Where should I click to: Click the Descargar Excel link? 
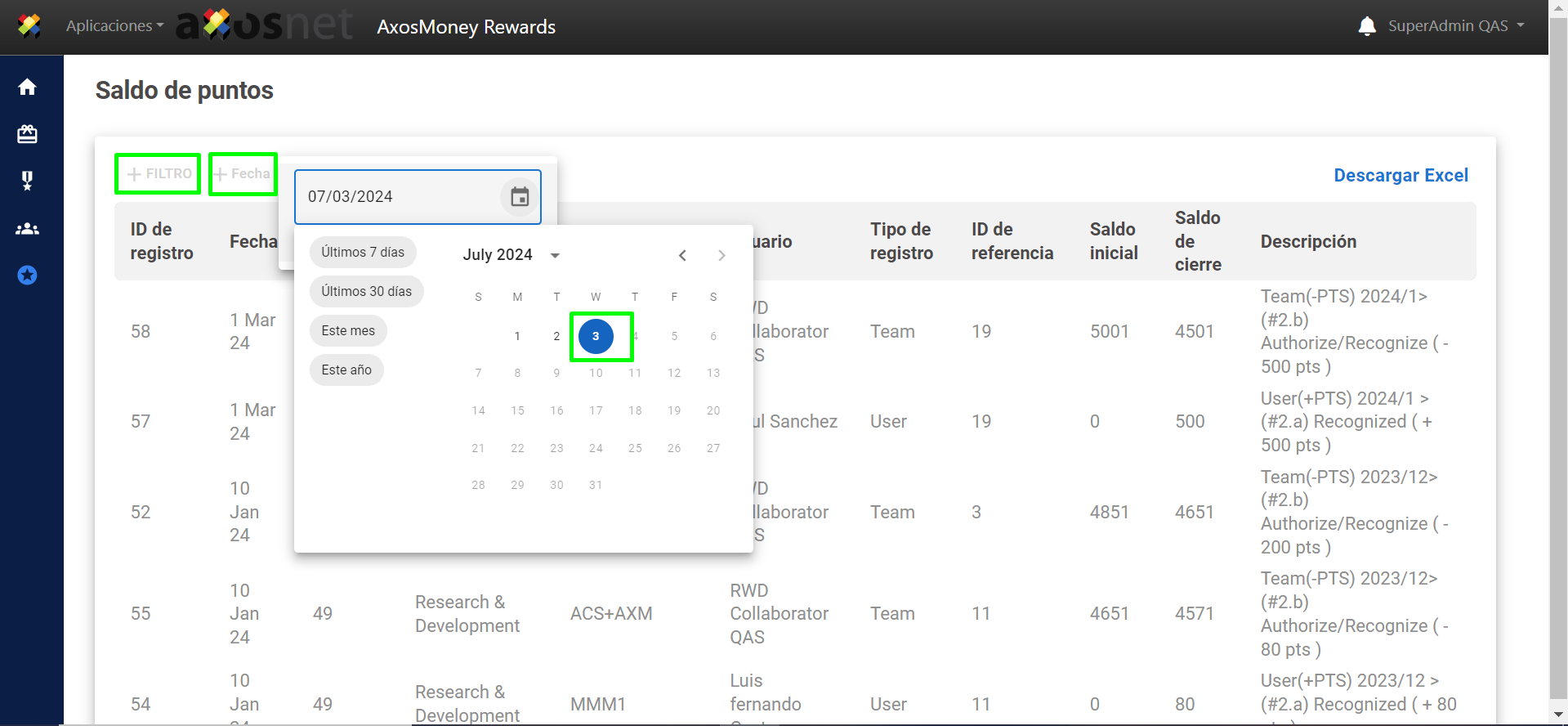coord(1400,175)
